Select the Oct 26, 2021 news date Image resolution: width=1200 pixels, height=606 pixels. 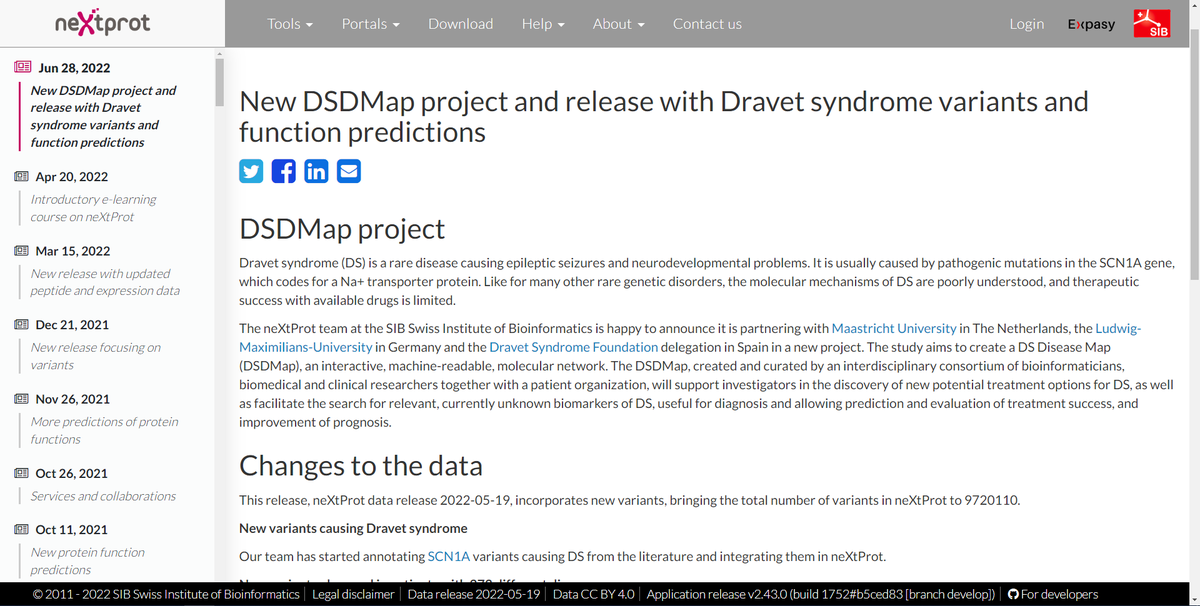(71, 474)
